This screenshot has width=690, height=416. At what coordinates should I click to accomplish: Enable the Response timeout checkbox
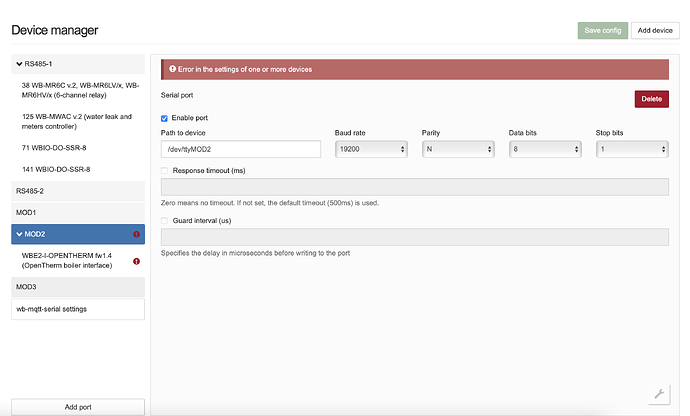coord(164,170)
